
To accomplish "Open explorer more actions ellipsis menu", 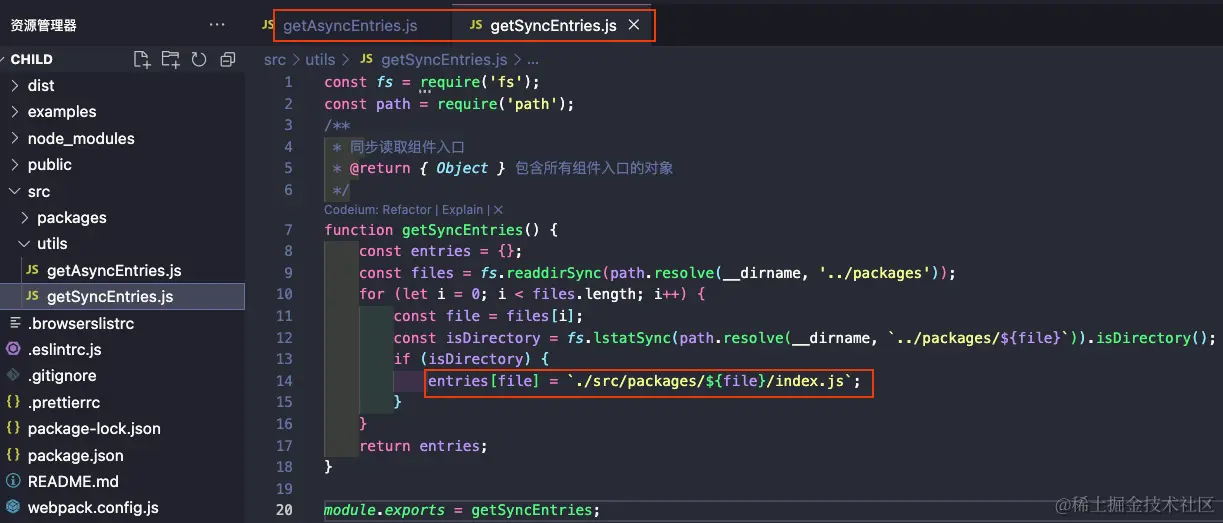I will click(x=217, y=25).
